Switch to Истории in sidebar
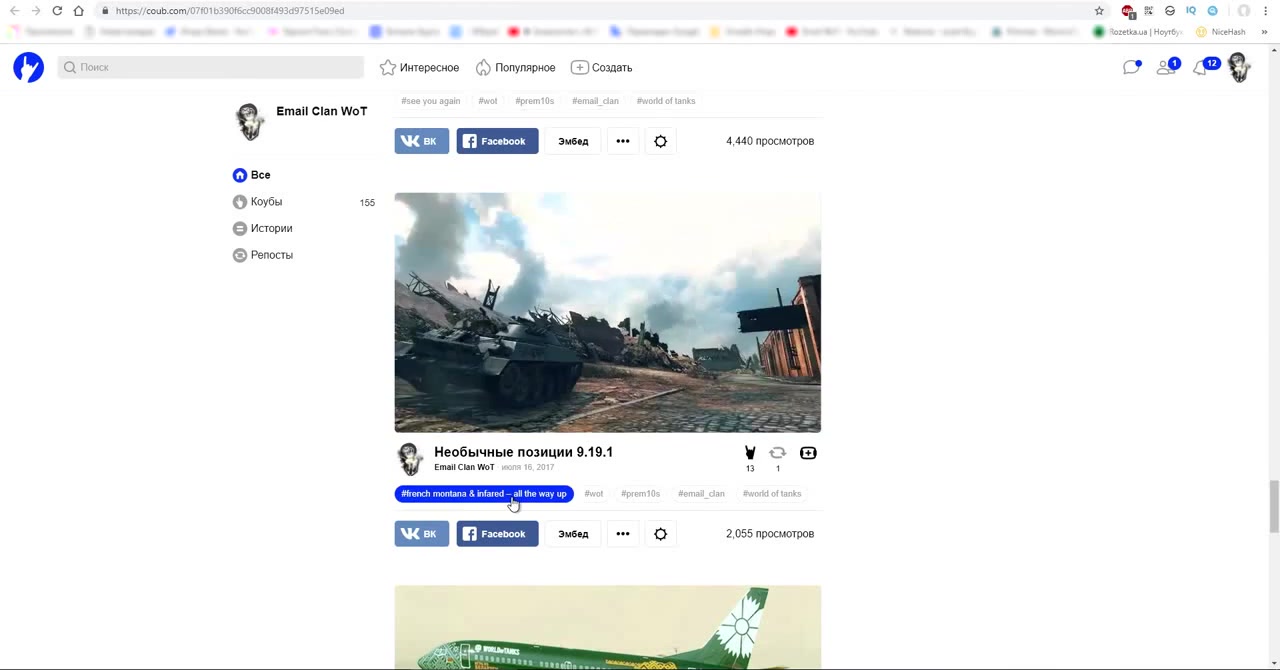1280x670 pixels. coord(271,228)
